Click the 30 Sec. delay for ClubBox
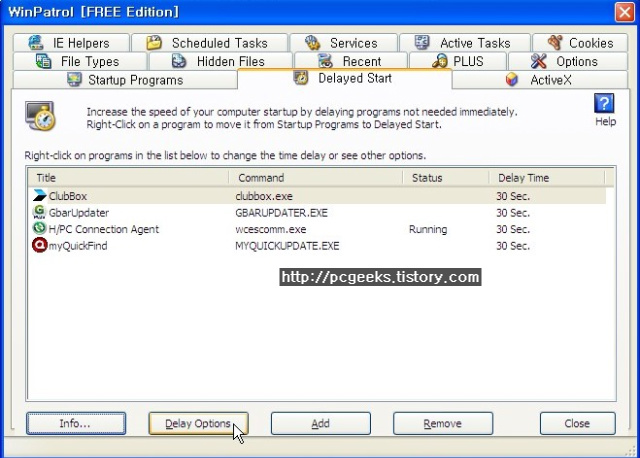This screenshot has width=640, height=458. (x=513, y=196)
